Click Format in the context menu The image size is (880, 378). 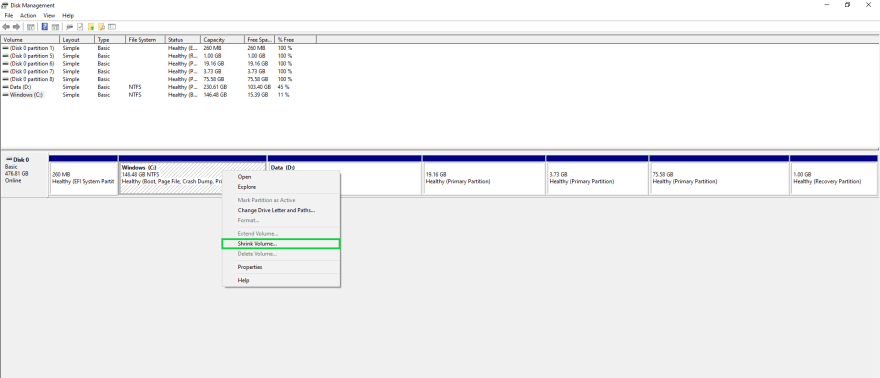tap(282, 220)
